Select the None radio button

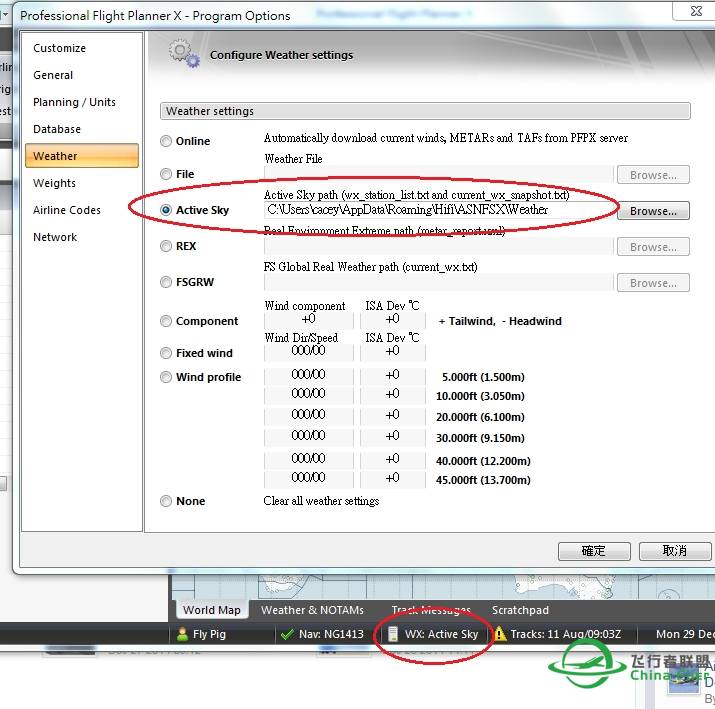pos(166,501)
